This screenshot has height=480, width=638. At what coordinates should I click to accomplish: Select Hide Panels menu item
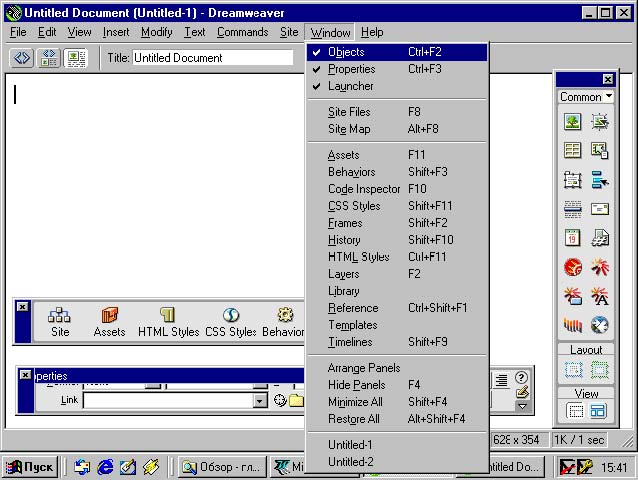pos(397,385)
